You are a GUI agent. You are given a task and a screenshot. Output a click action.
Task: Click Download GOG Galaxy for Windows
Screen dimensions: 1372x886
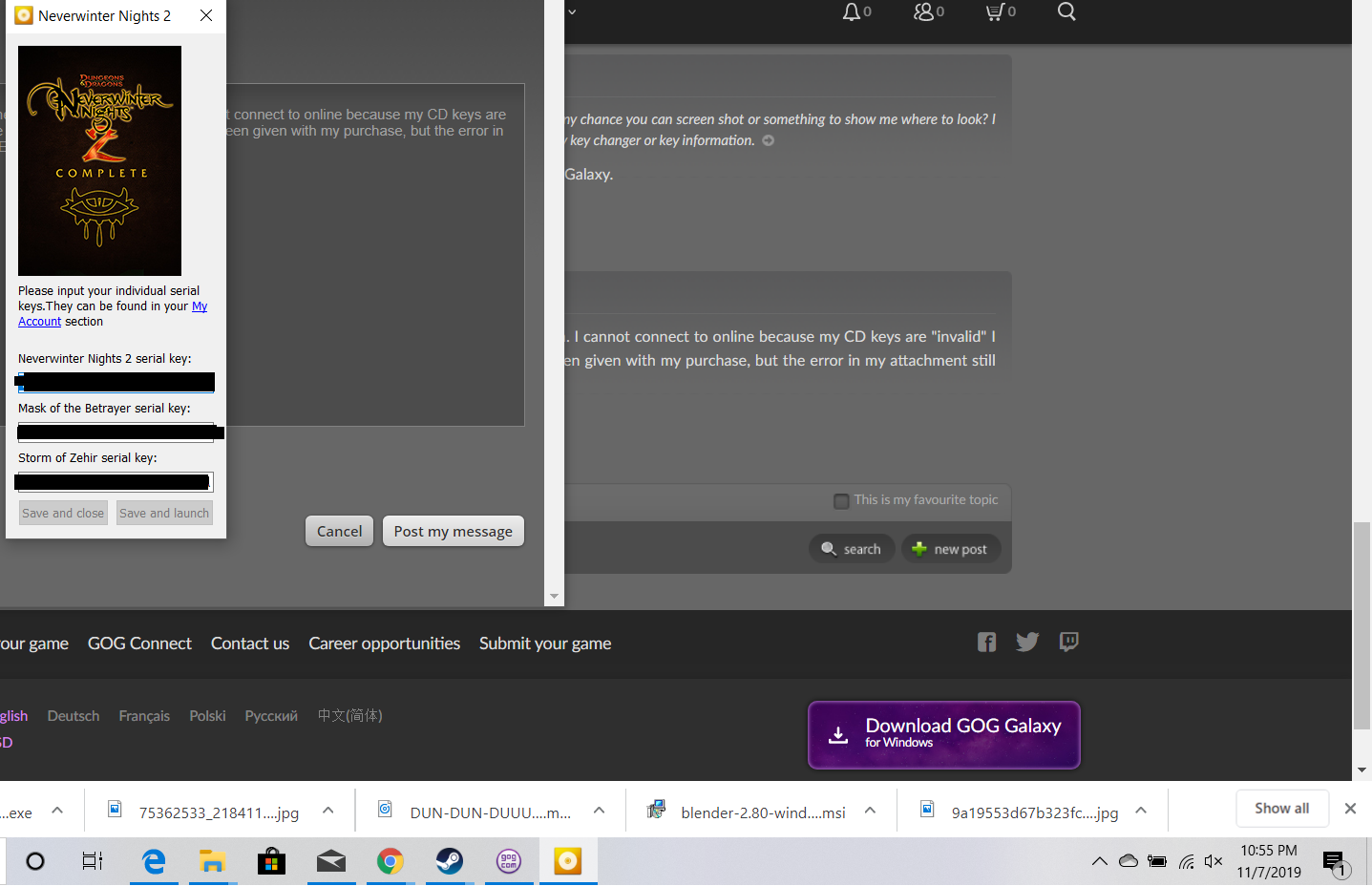tap(944, 734)
